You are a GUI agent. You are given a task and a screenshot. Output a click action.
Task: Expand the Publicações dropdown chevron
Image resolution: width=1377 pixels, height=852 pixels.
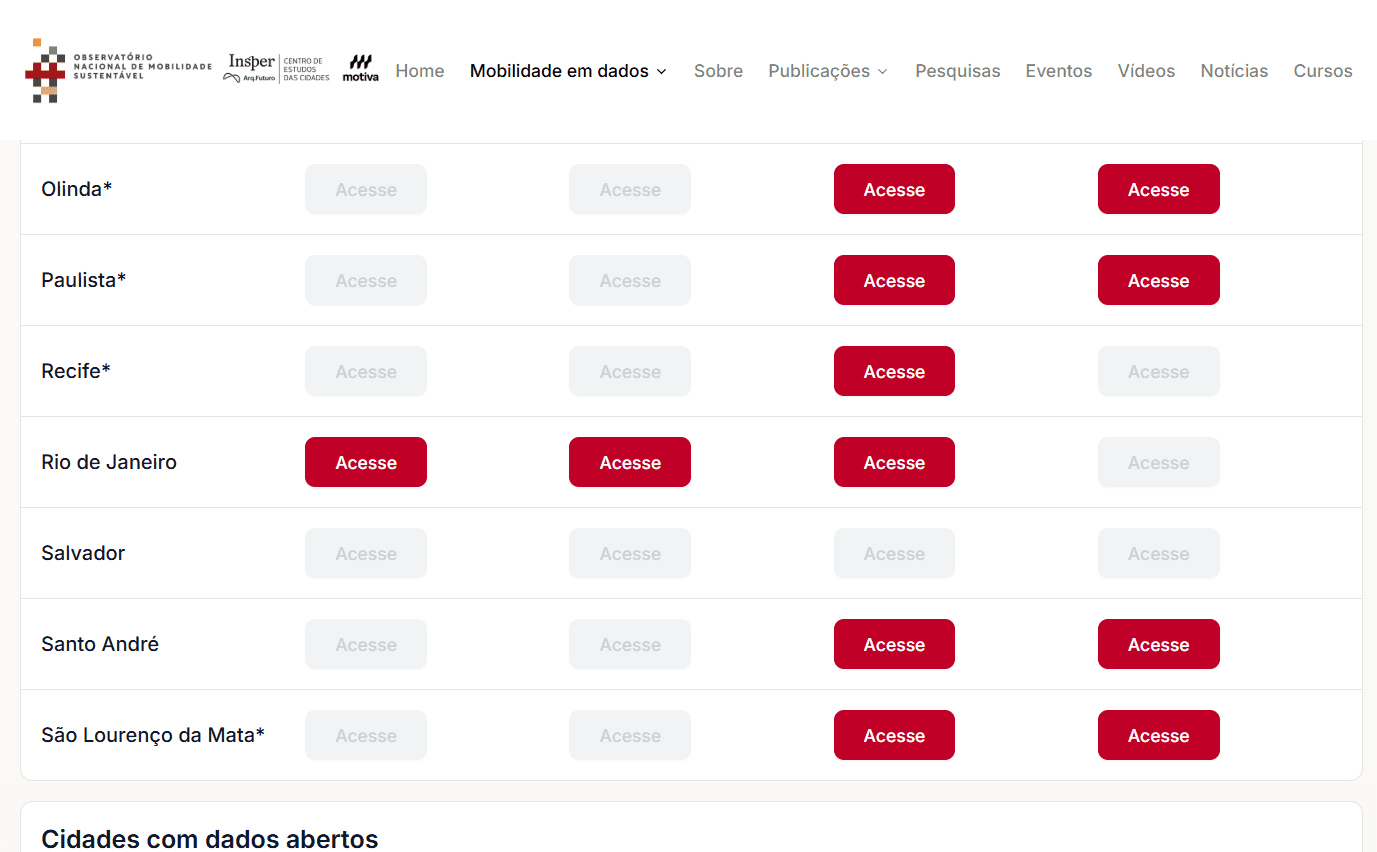(x=882, y=72)
